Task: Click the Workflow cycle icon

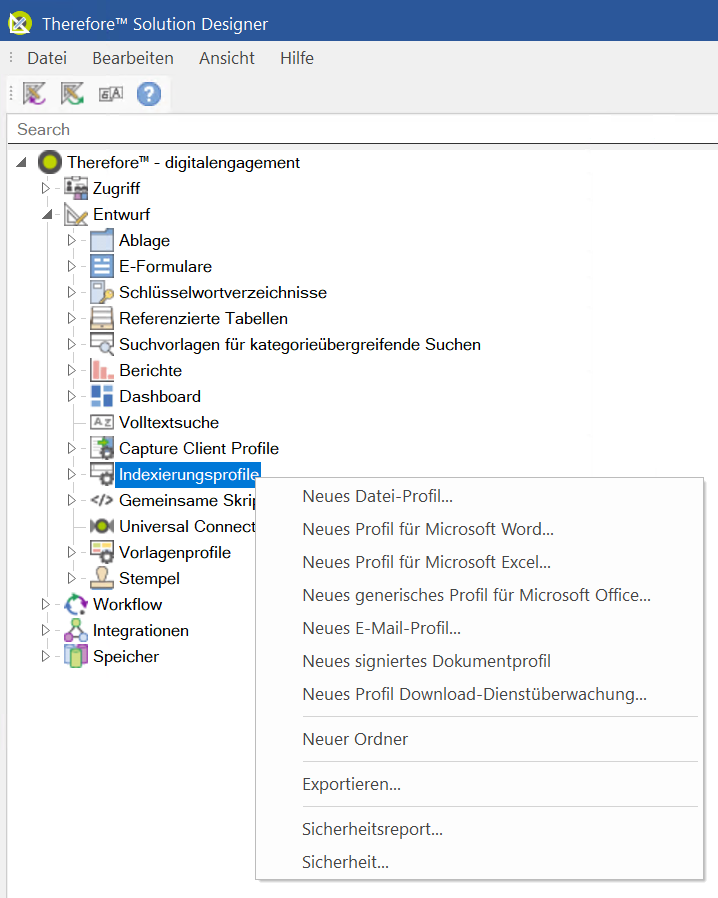Action: click(x=76, y=604)
